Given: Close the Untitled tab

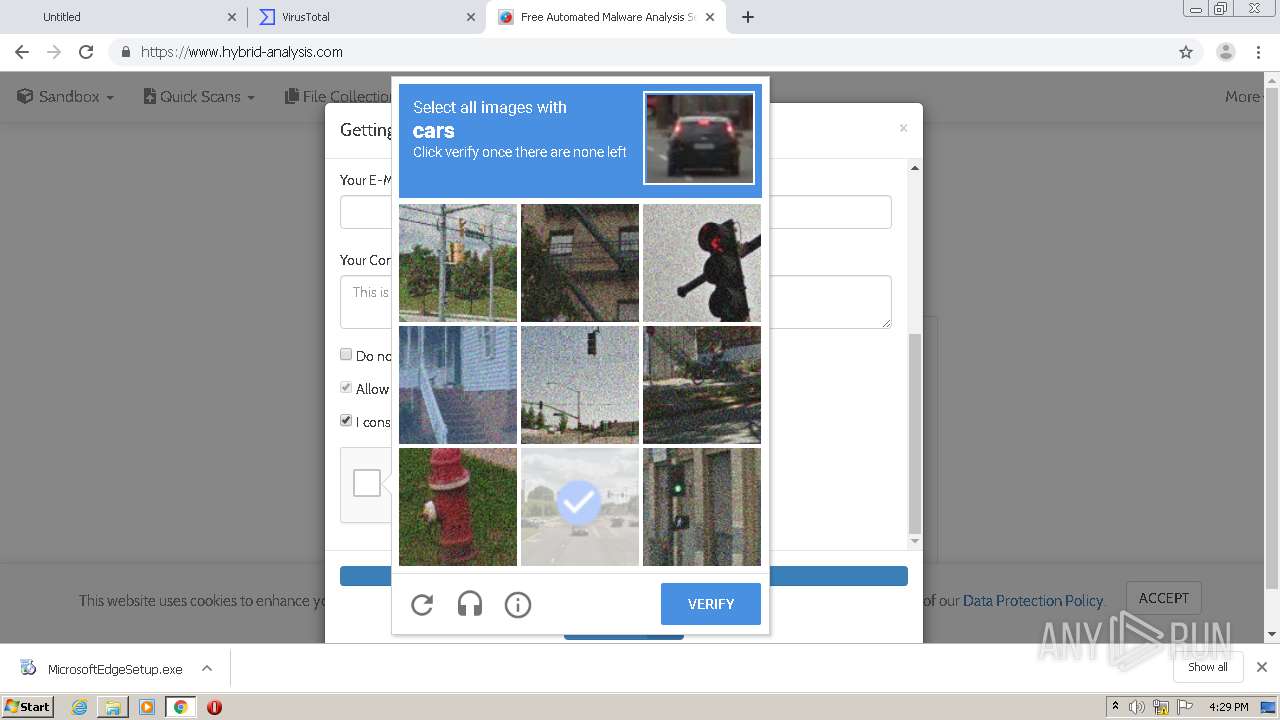Looking at the screenshot, I should pos(232,17).
